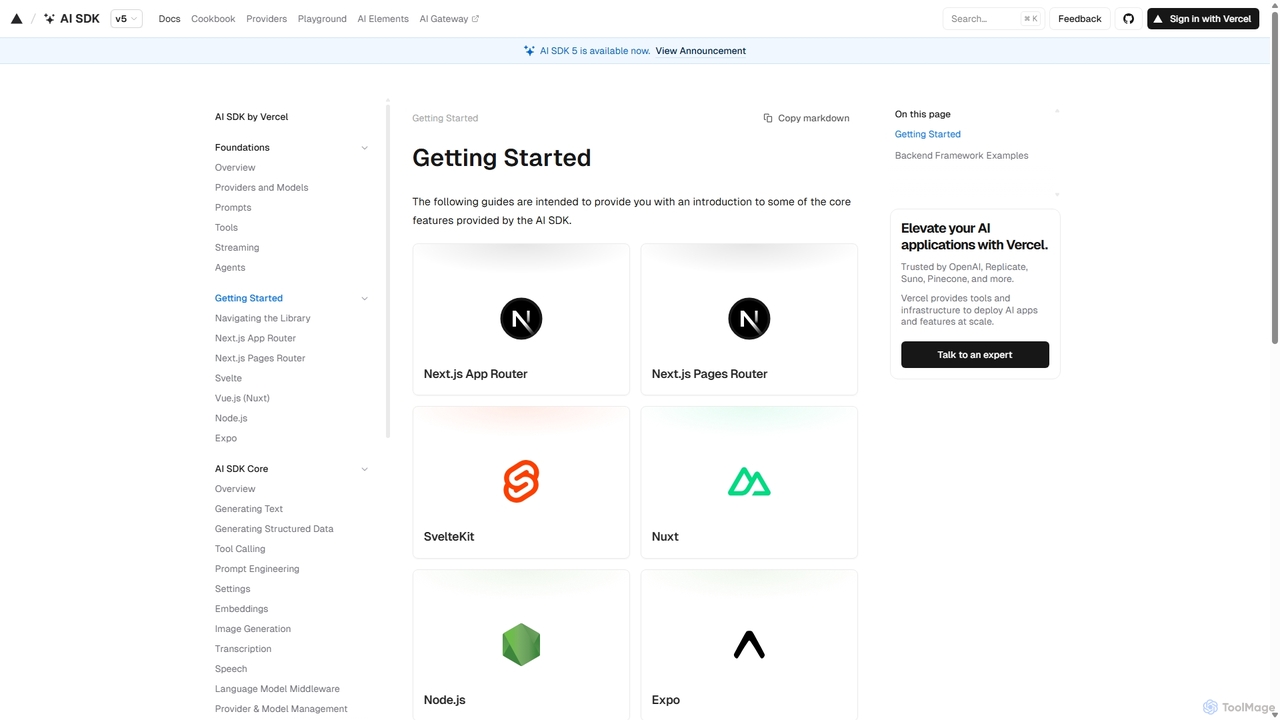The height and width of the screenshot is (720, 1280).
Task: Open Speech sidebar link
Action: (x=231, y=669)
